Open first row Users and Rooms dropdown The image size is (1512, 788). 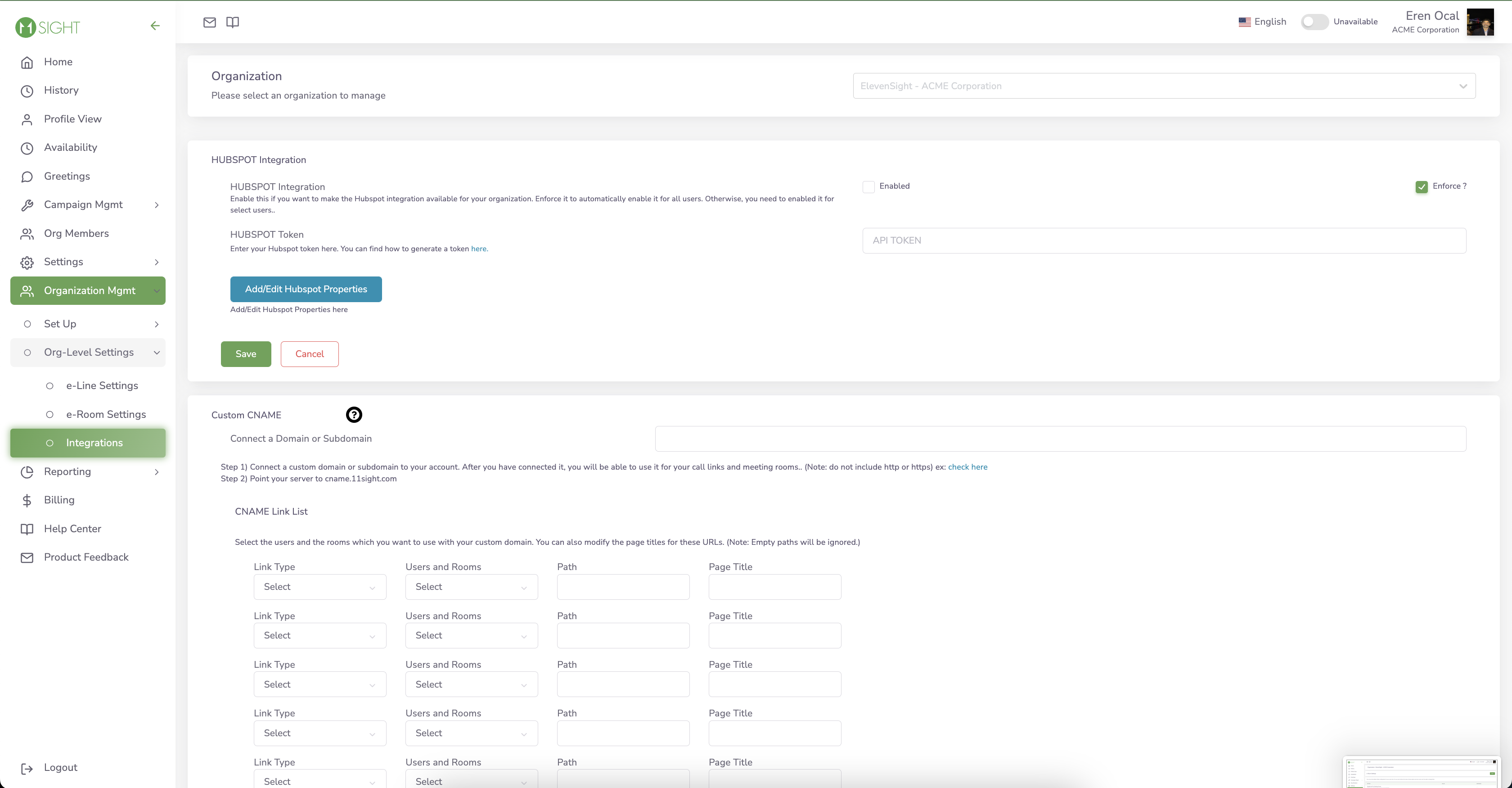471,587
